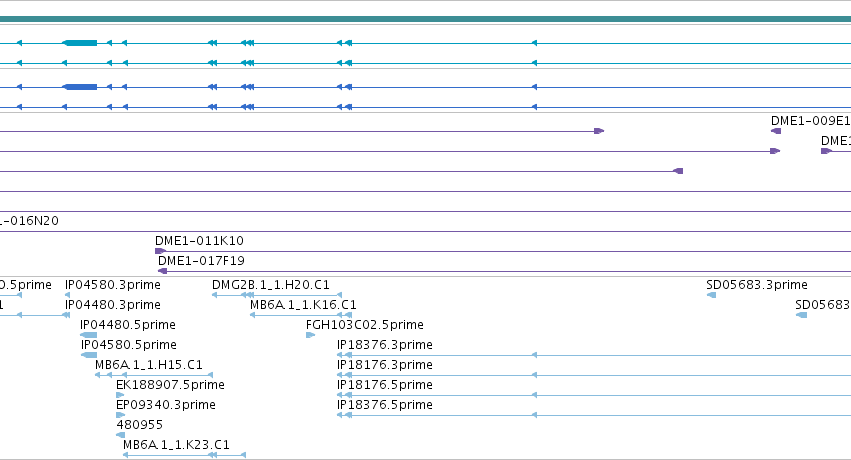The height and width of the screenshot is (460, 851).
Task: Select the DME1-011K10 feature label
Action: pyautogui.click(x=199, y=241)
